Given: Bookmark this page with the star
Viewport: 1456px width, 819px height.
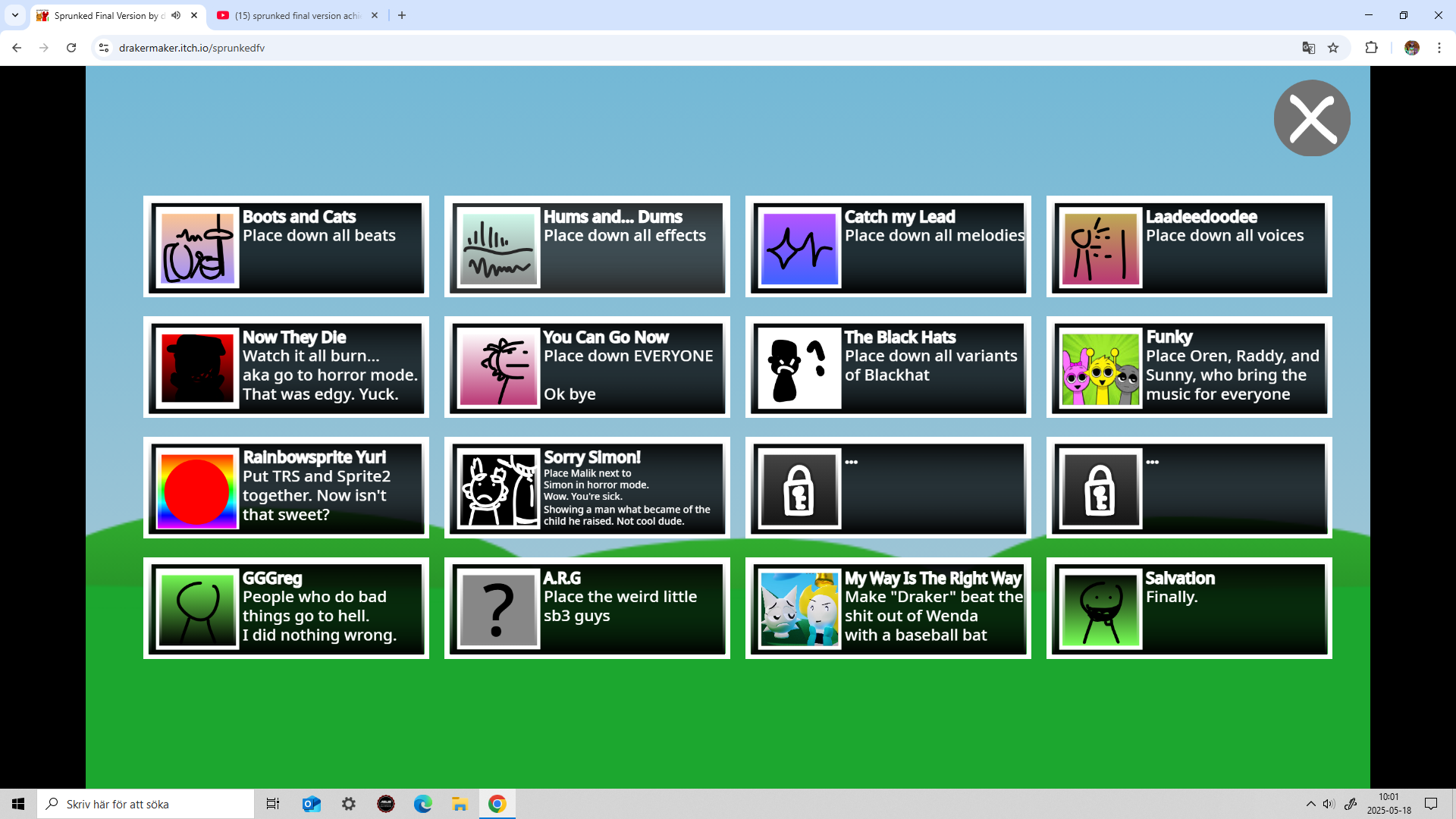Looking at the screenshot, I should [x=1333, y=48].
